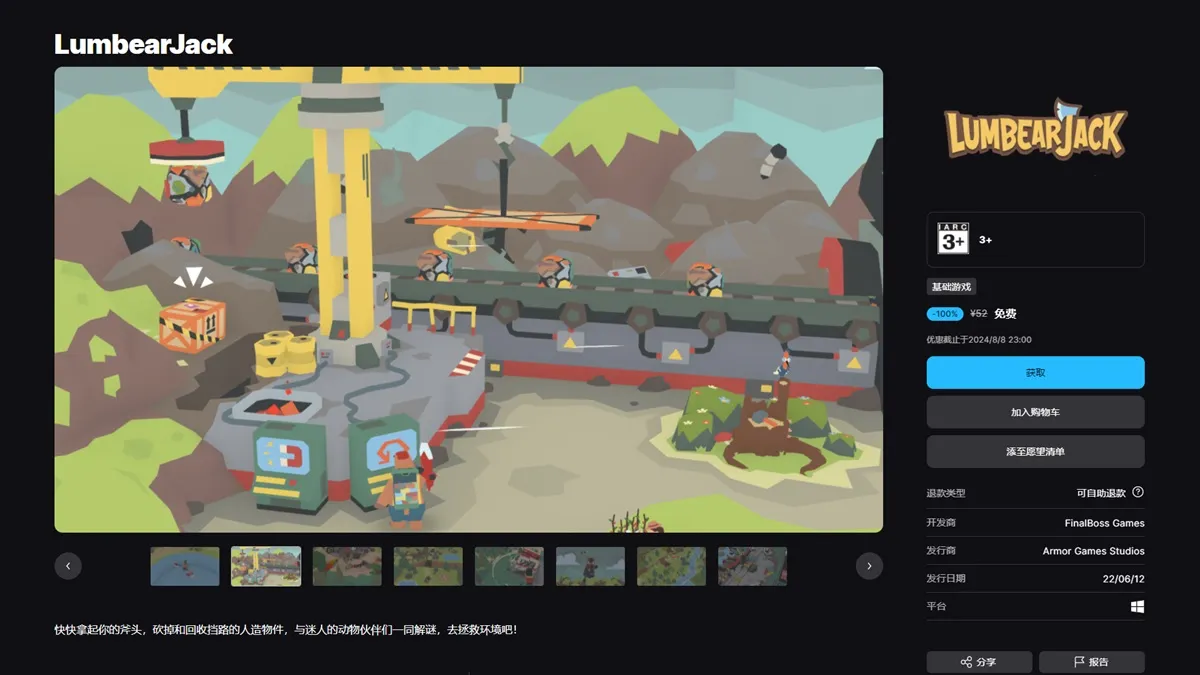
Task: Select the first screenshot thumbnail with the lake
Action: click(185, 566)
